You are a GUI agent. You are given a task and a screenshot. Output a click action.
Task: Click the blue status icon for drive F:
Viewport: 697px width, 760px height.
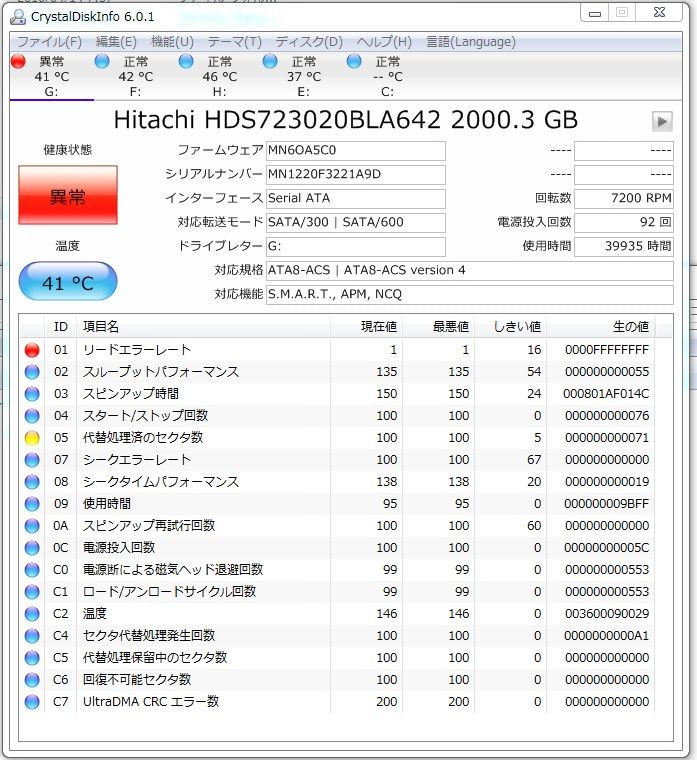click(x=102, y=62)
